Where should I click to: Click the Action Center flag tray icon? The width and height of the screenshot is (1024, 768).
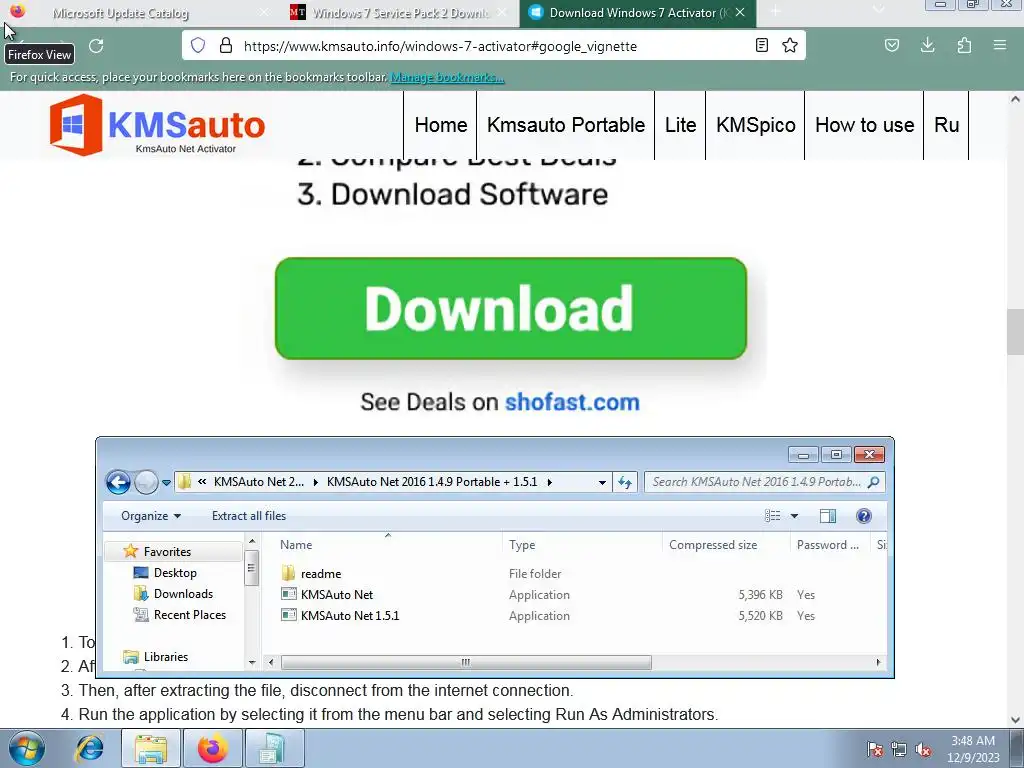click(874, 749)
